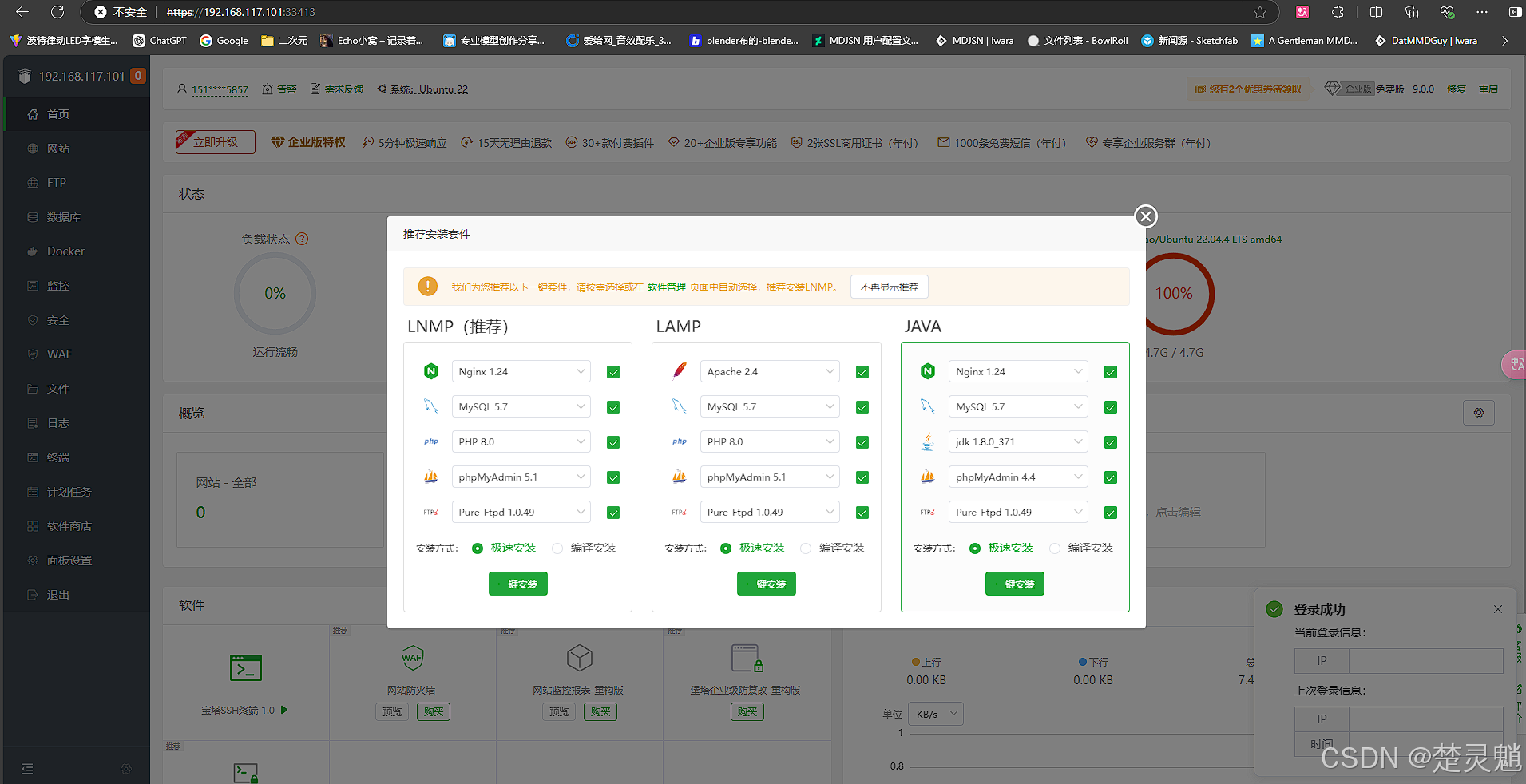
Task: Click the 重启 restart link
Action: (x=1488, y=89)
